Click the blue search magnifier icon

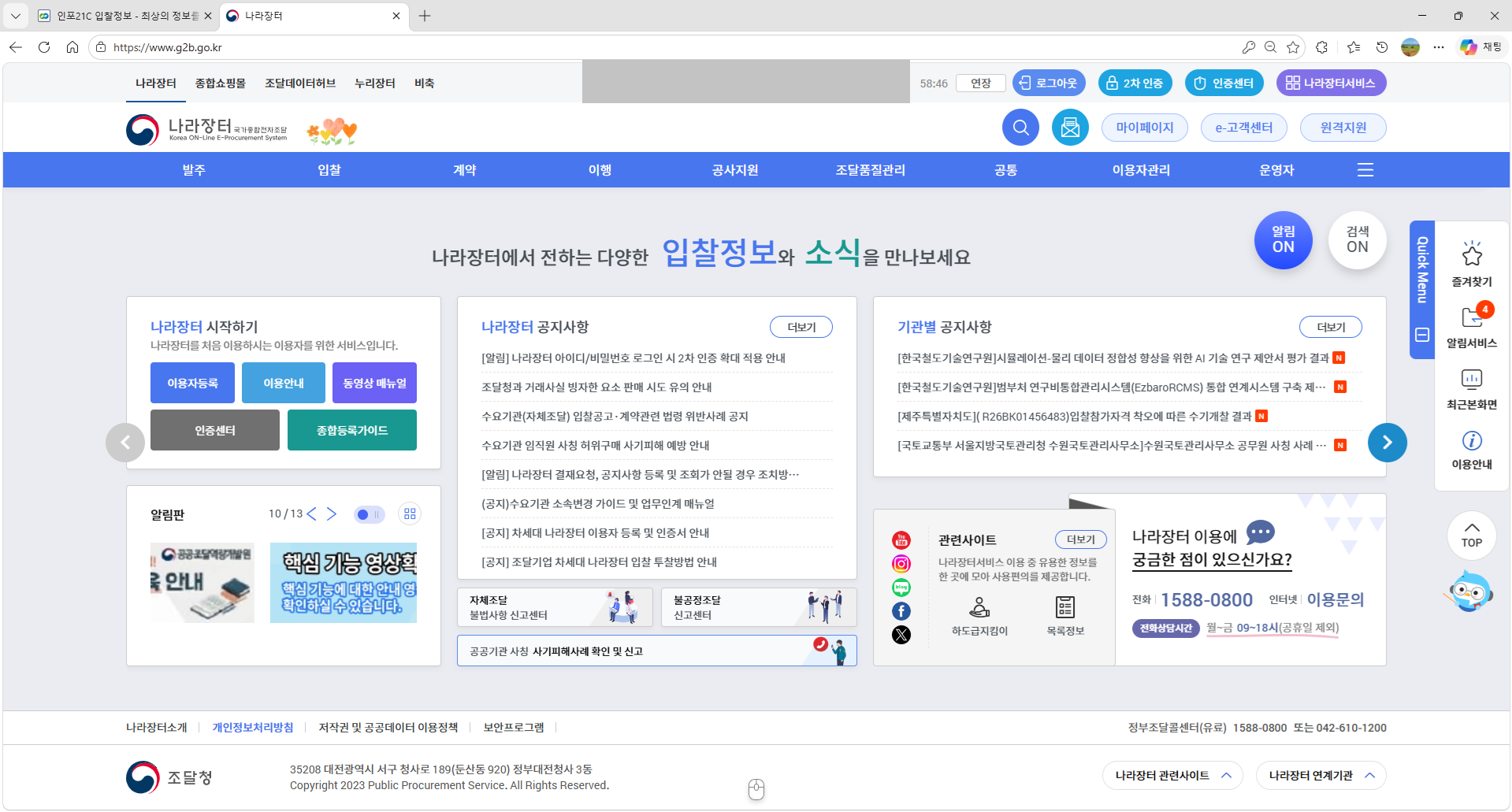click(1020, 128)
